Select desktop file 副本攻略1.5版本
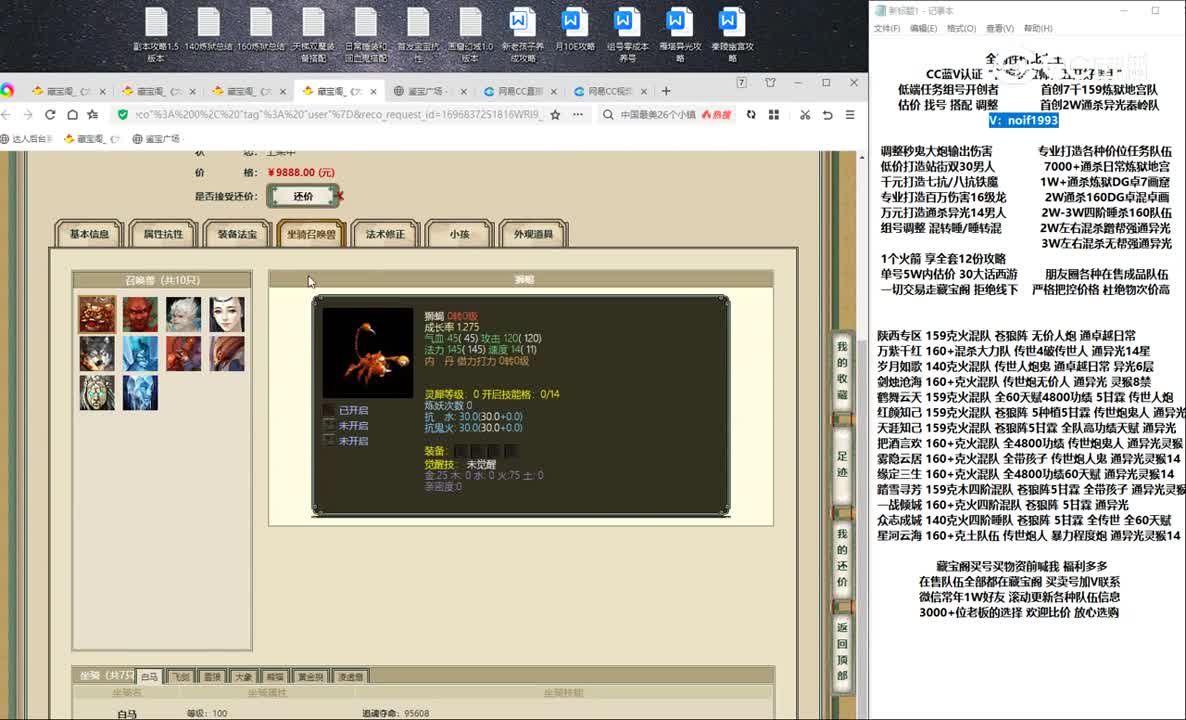Viewport: 1186px width, 720px height. [156, 35]
